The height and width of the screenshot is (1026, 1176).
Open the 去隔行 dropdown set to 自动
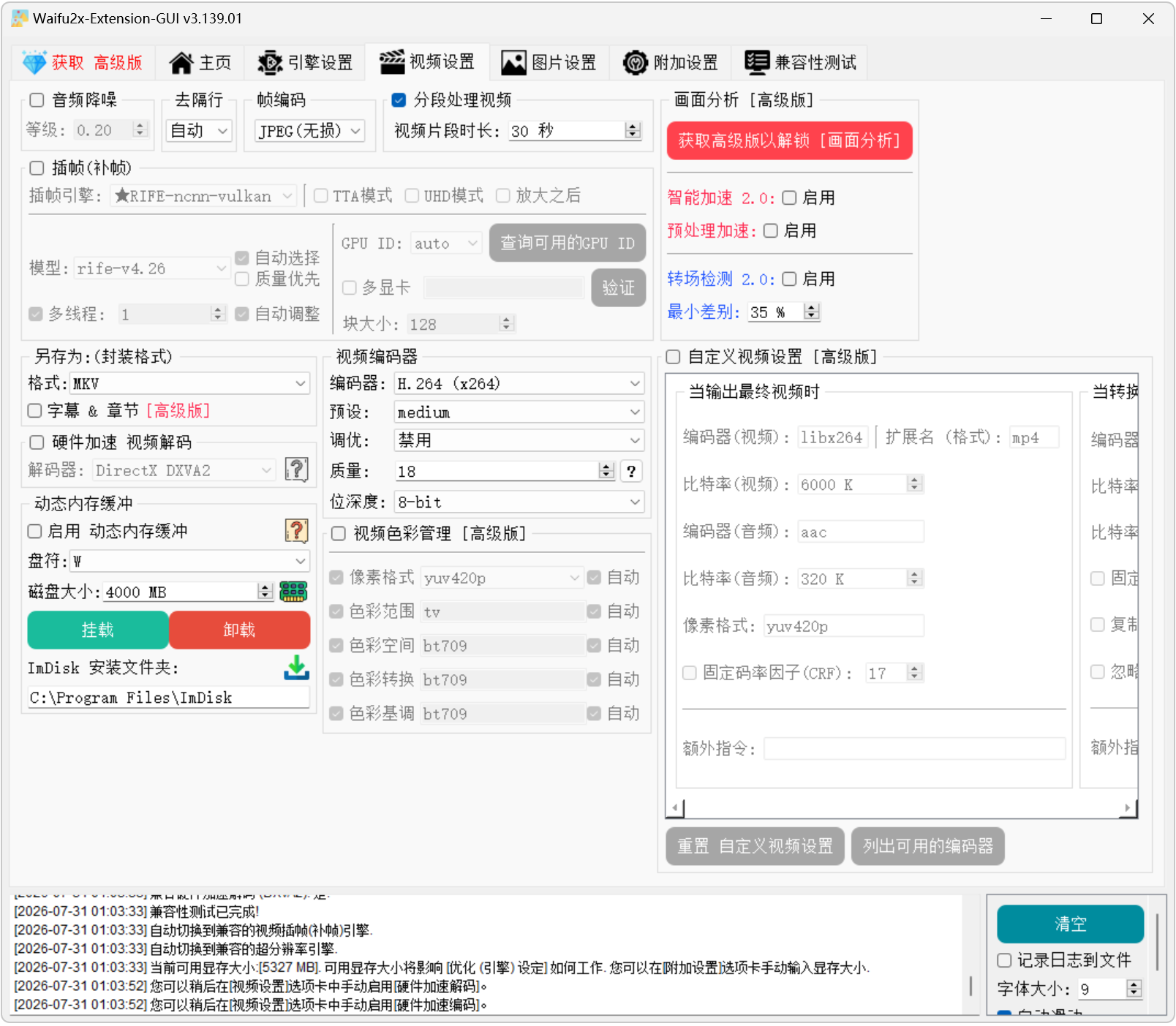[199, 131]
